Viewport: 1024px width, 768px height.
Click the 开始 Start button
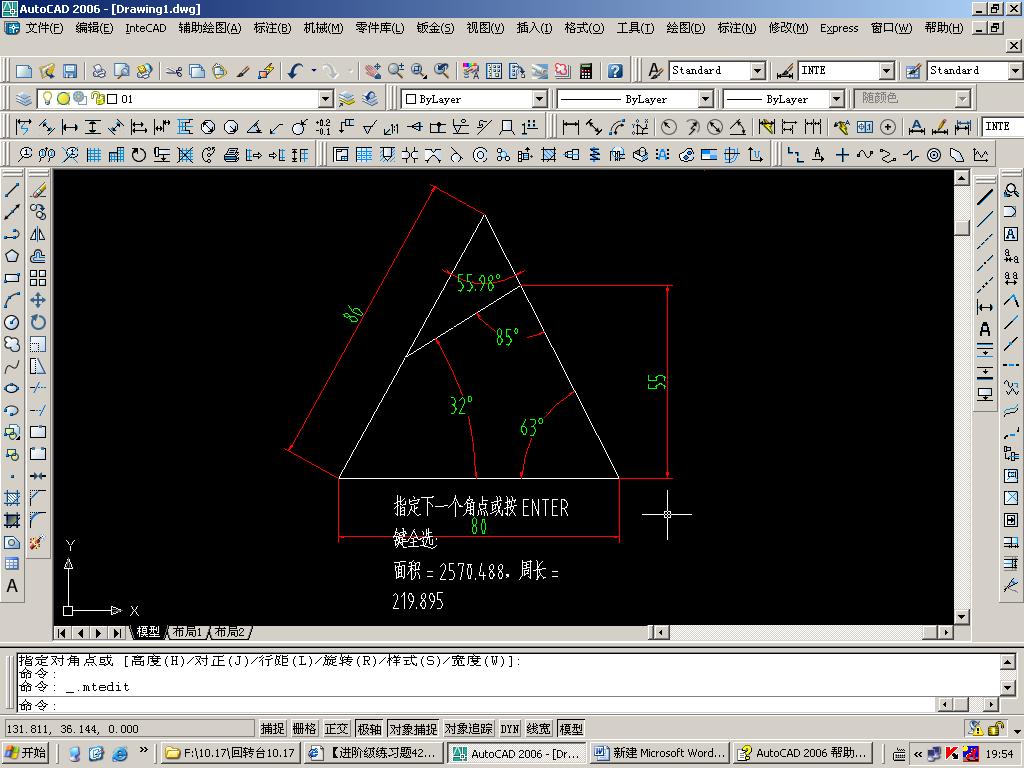coord(27,753)
